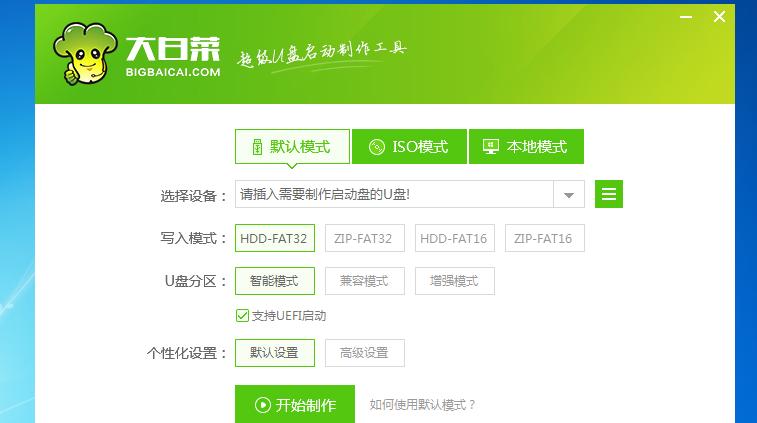The width and height of the screenshot is (757, 423).
Task: Switch to the ISO模式 tab
Action: [x=409, y=146]
